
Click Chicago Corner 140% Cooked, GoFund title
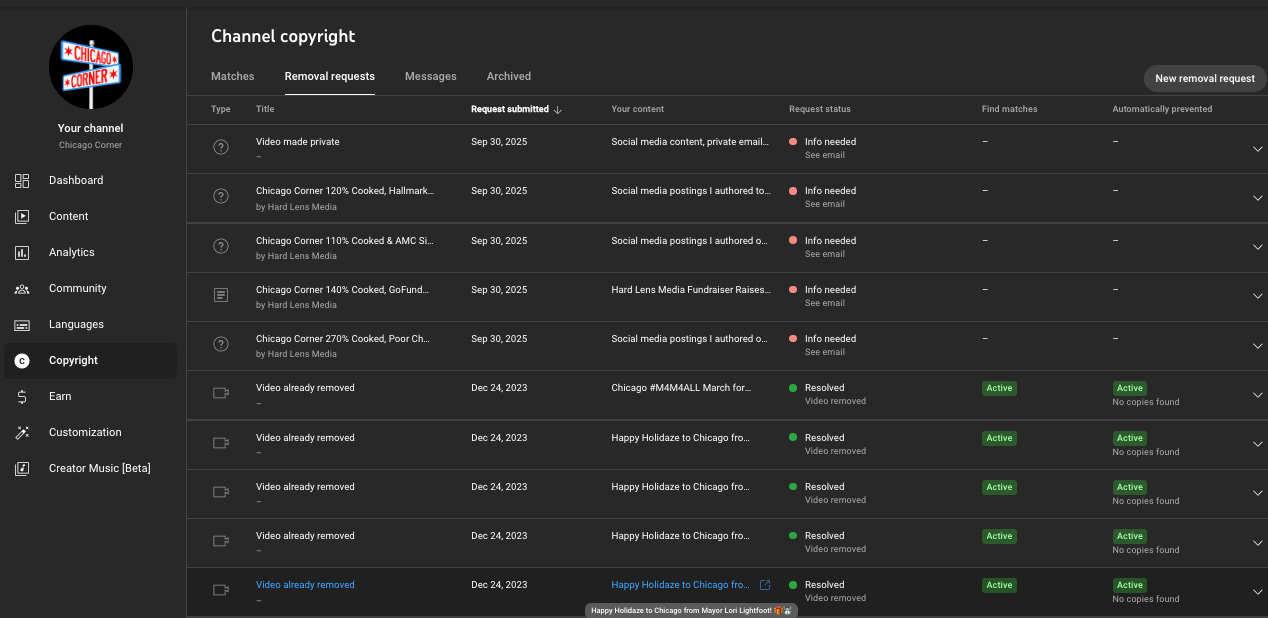coord(342,290)
